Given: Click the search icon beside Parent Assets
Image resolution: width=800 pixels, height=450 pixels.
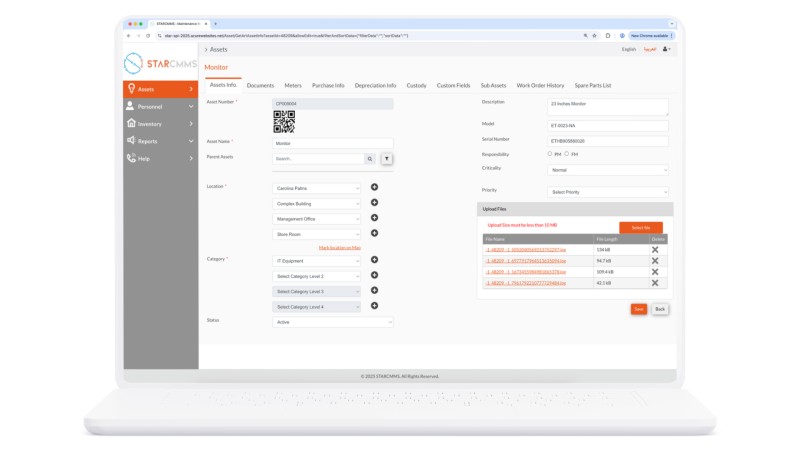Looking at the screenshot, I should (369, 159).
